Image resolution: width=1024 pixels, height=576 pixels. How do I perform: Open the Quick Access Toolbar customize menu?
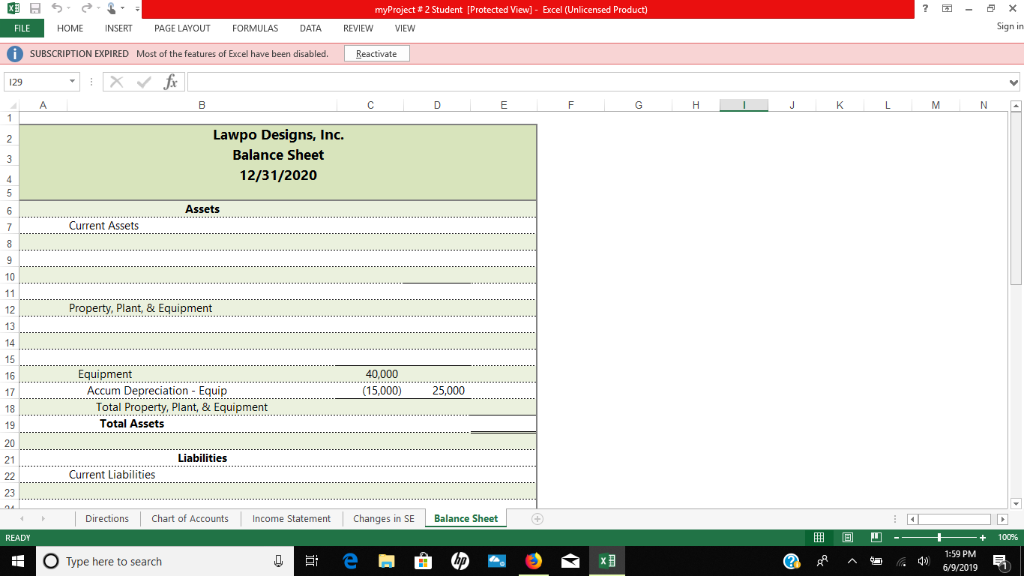pos(137,8)
